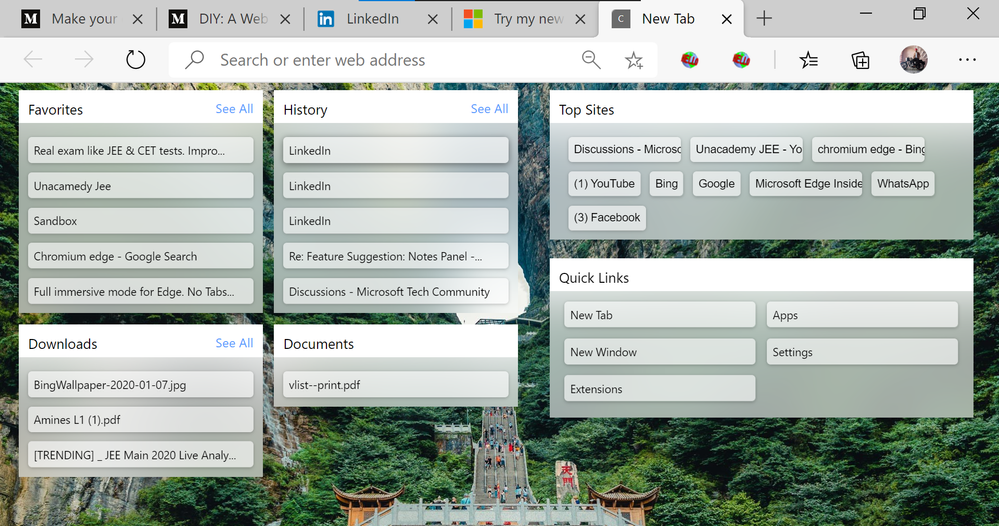The width and height of the screenshot is (999, 526).
Task: Open 'Amines L1 (1).pdf' download
Action: (x=141, y=420)
